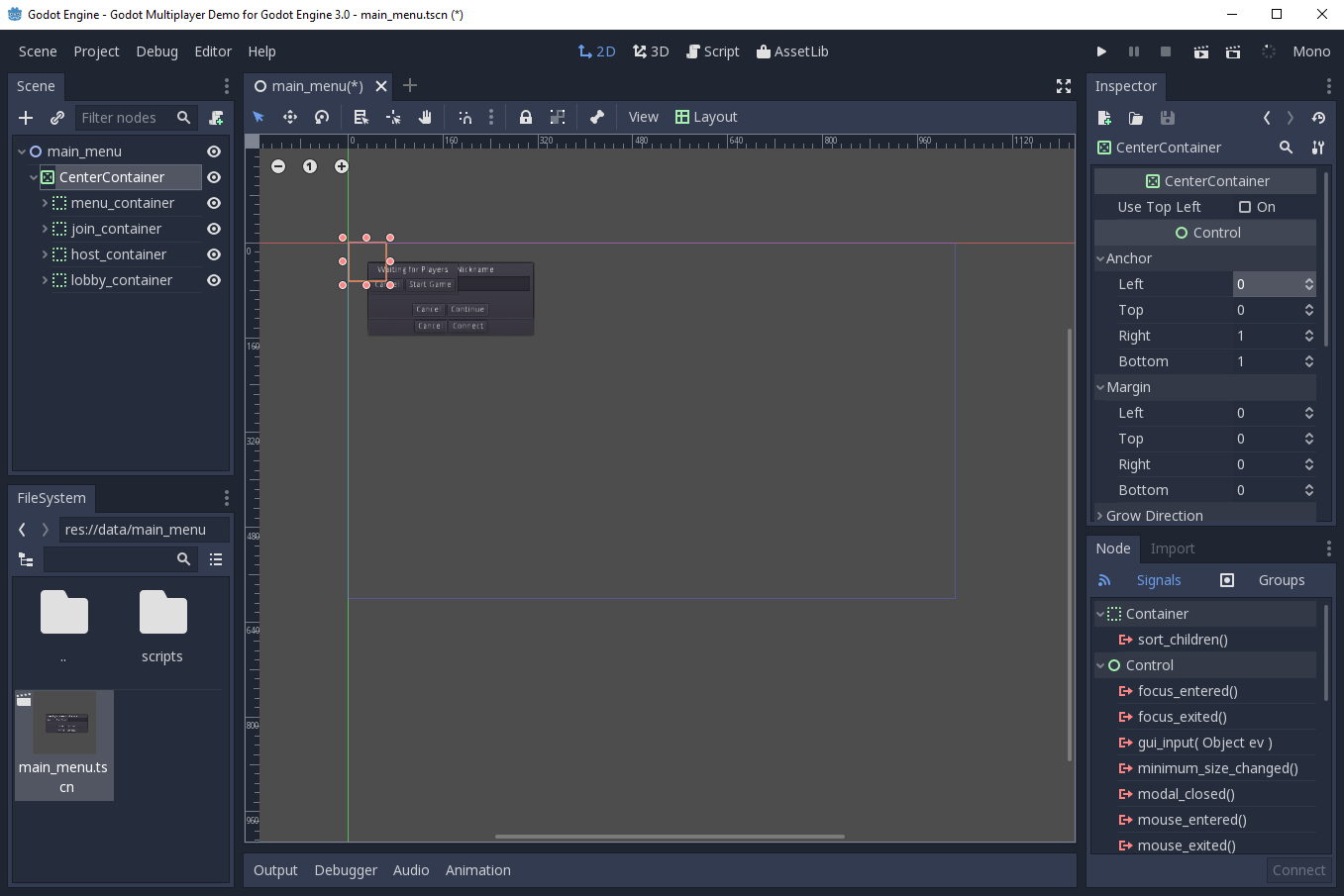Screen dimensions: 1344x896
Task: Collapse the Anchor section in Inspector
Action: [x=1100, y=258]
